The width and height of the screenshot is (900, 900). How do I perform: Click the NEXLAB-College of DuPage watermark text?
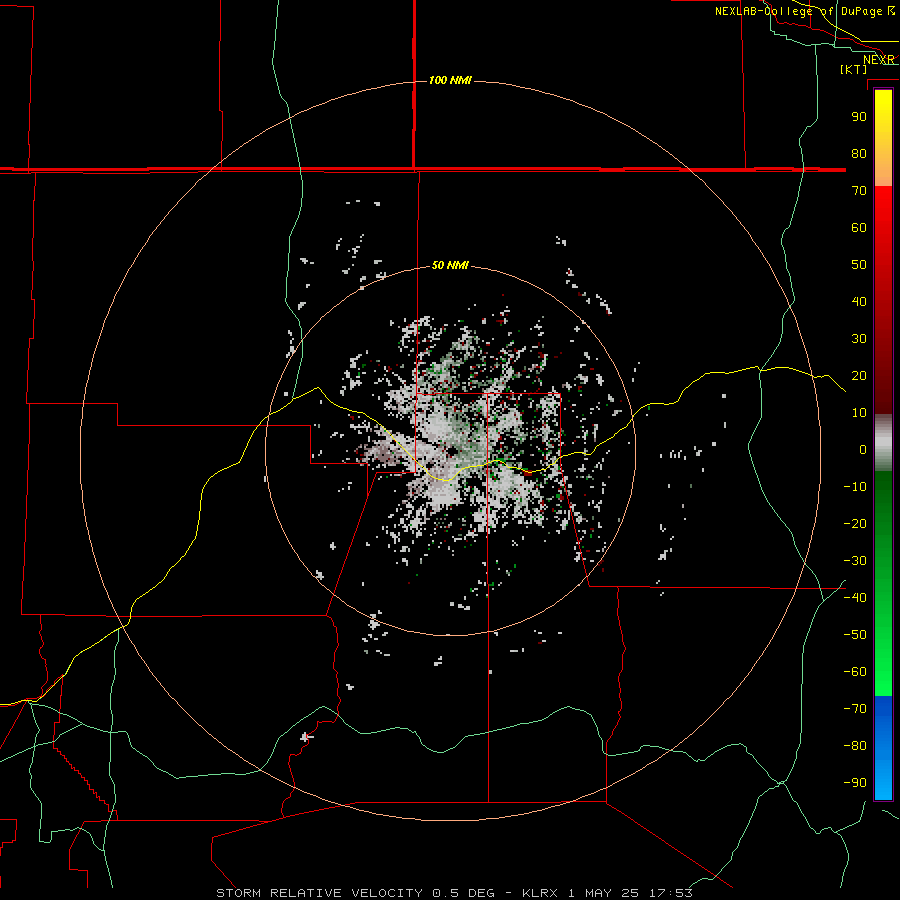pos(804,11)
